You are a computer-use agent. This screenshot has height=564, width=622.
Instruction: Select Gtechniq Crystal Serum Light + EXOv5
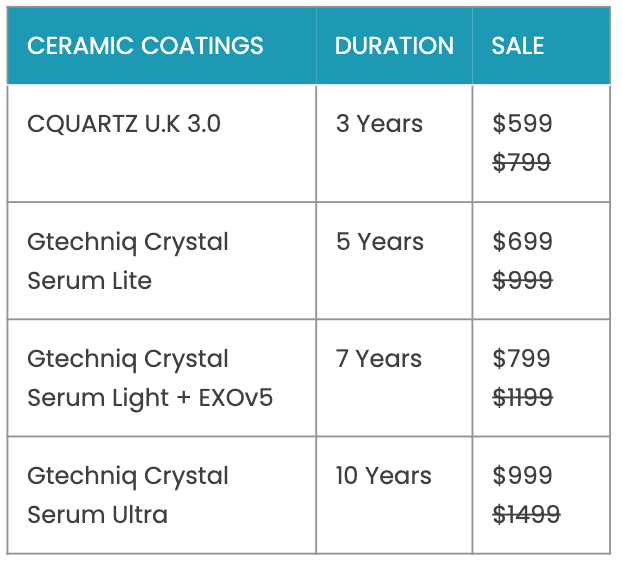pos(149,378)
